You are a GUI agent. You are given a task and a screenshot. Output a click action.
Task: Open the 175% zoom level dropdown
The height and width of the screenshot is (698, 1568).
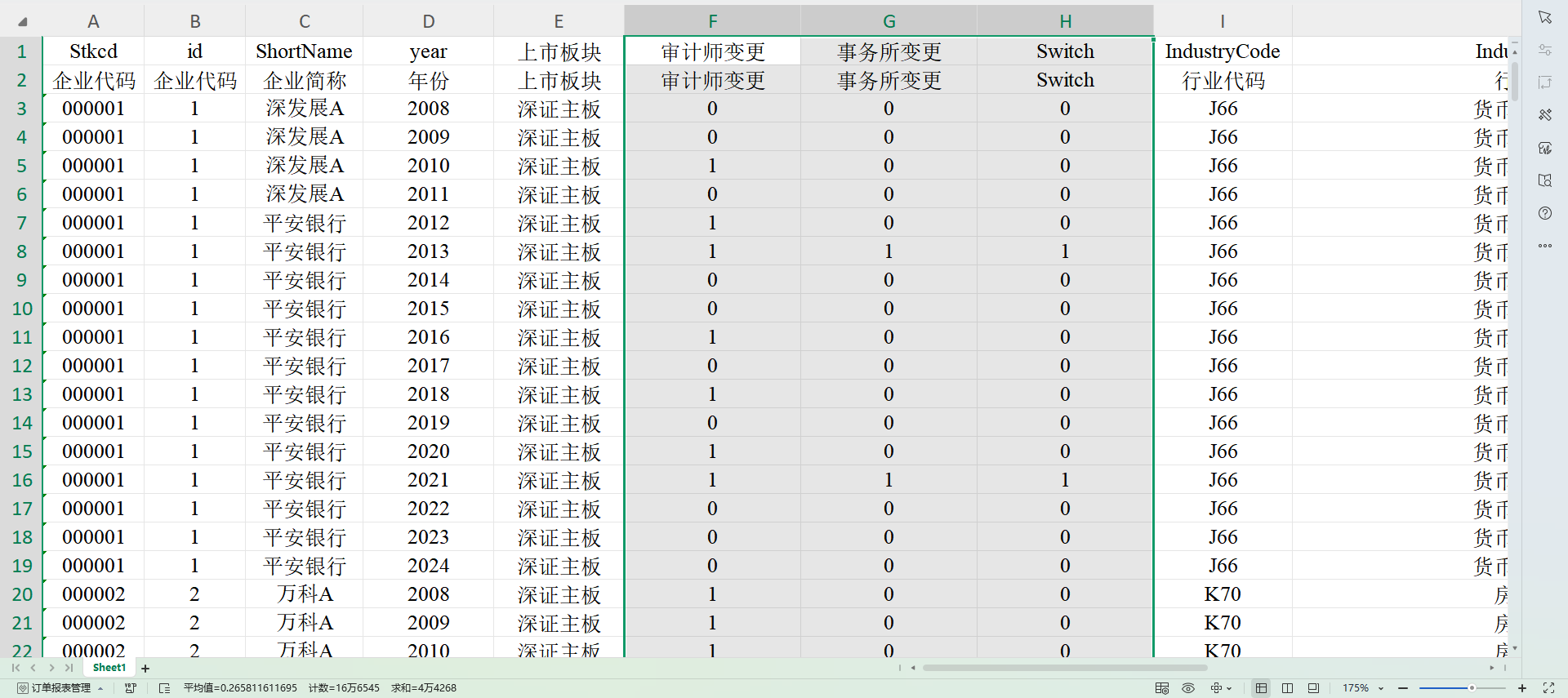click(1381, 688)
